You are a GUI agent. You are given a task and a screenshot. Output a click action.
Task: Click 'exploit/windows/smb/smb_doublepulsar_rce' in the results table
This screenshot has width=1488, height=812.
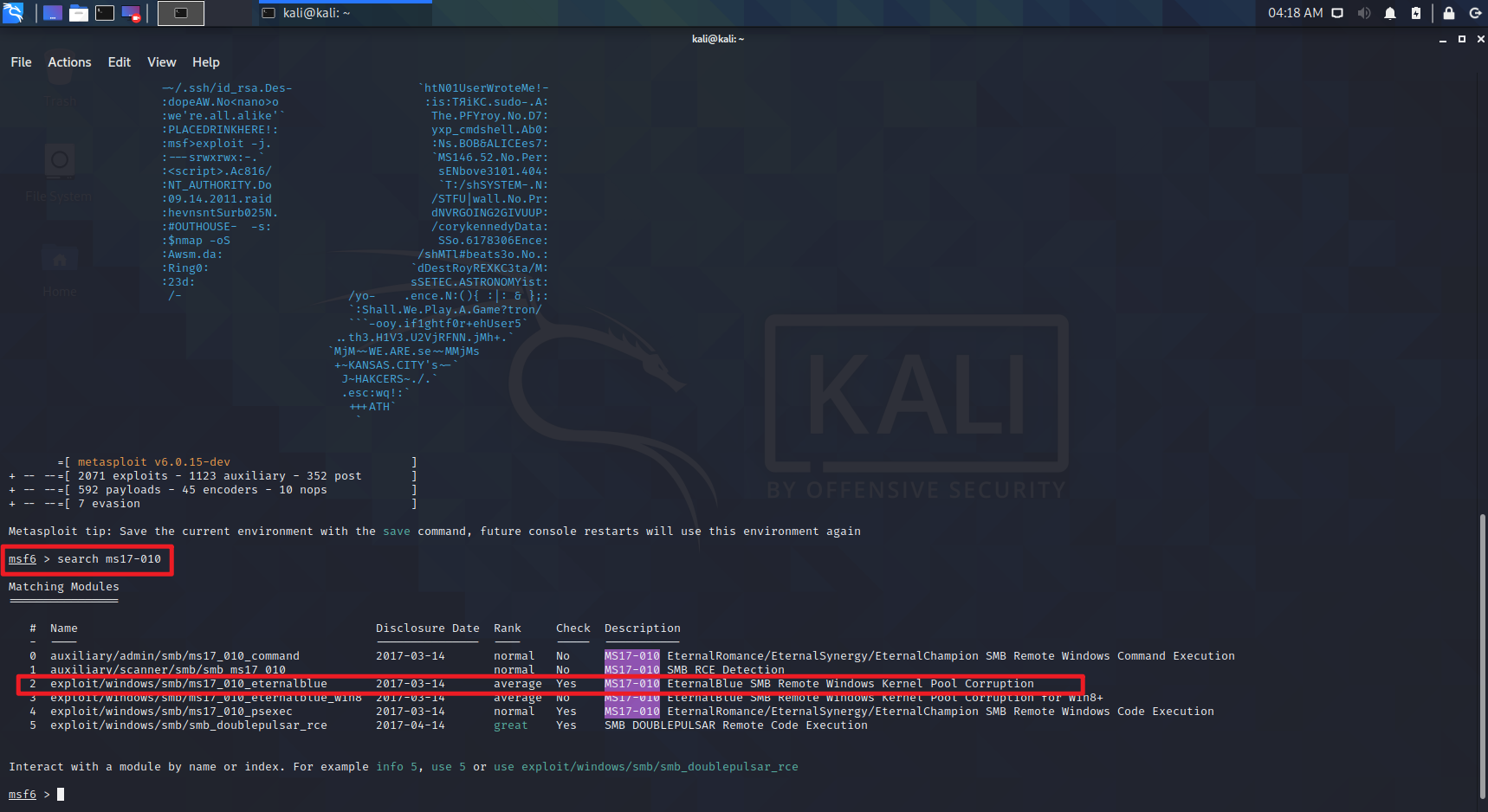tap(189, 725)
